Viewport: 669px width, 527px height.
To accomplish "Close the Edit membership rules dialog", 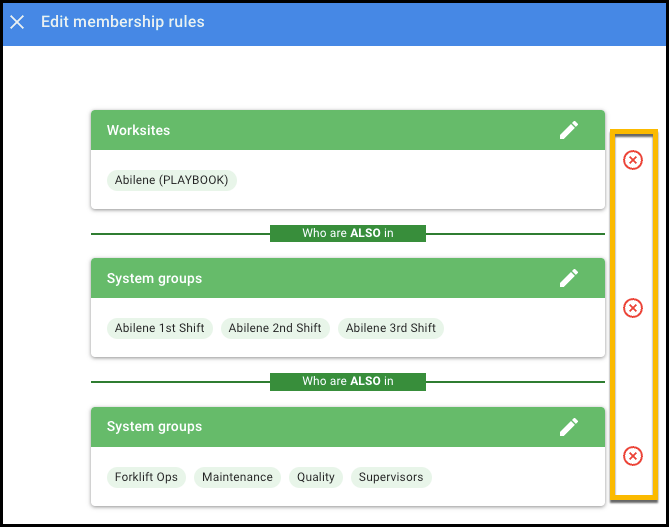I will [x=17, y=22].
